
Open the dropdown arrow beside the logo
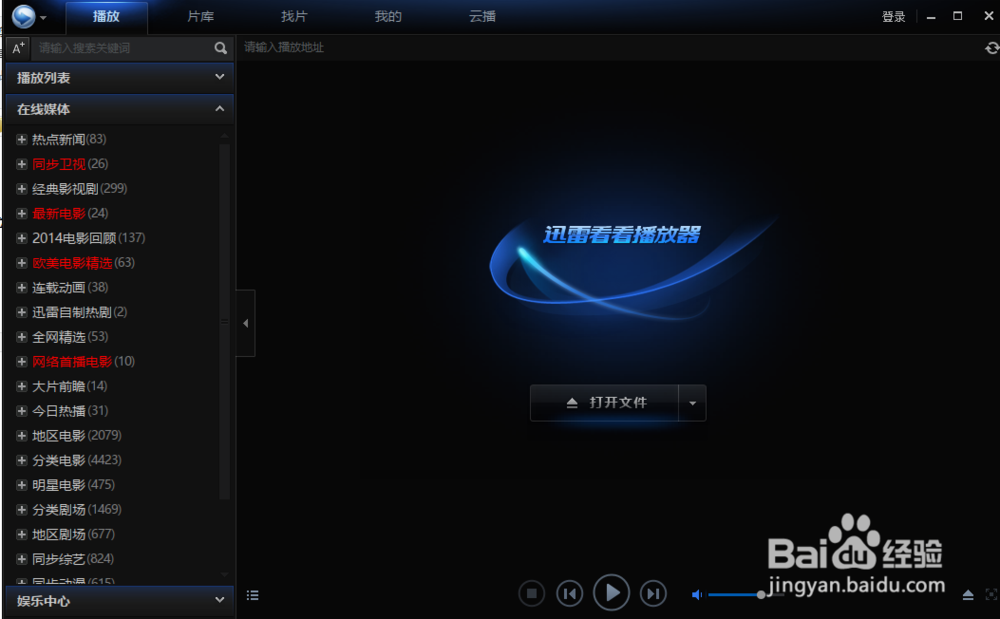[43, 18]
